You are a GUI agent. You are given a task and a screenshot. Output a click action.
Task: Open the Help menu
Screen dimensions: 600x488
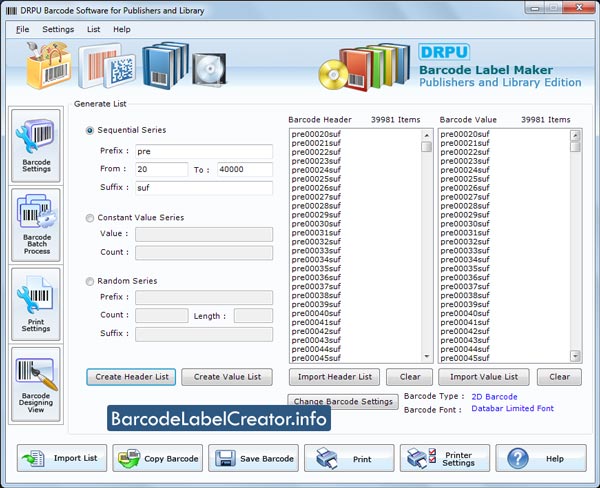click(122, 29)
